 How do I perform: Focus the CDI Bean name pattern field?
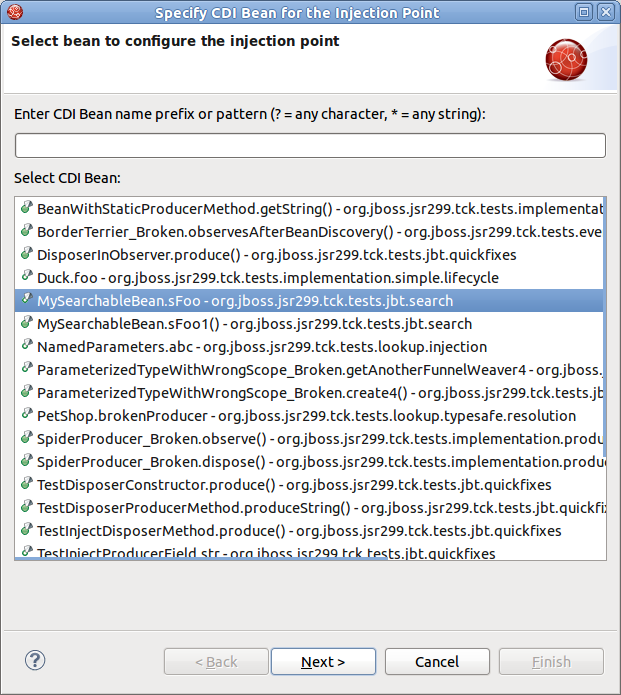pos(310,146)
